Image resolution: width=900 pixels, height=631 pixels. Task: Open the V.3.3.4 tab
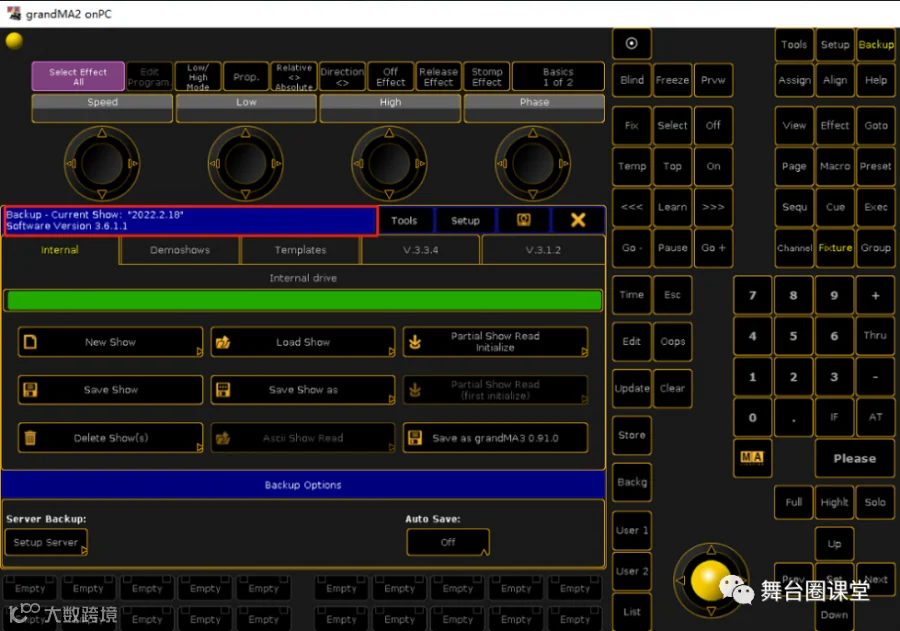pyautogui.click(x=420, y=250)
